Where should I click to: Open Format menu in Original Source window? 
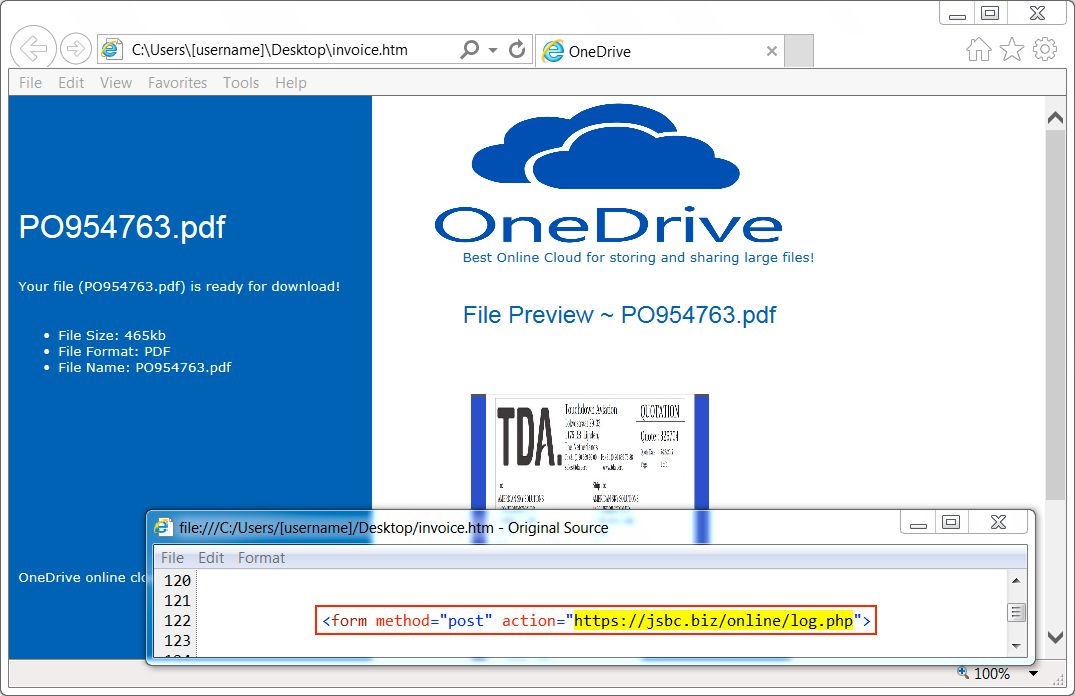(261, 558)
